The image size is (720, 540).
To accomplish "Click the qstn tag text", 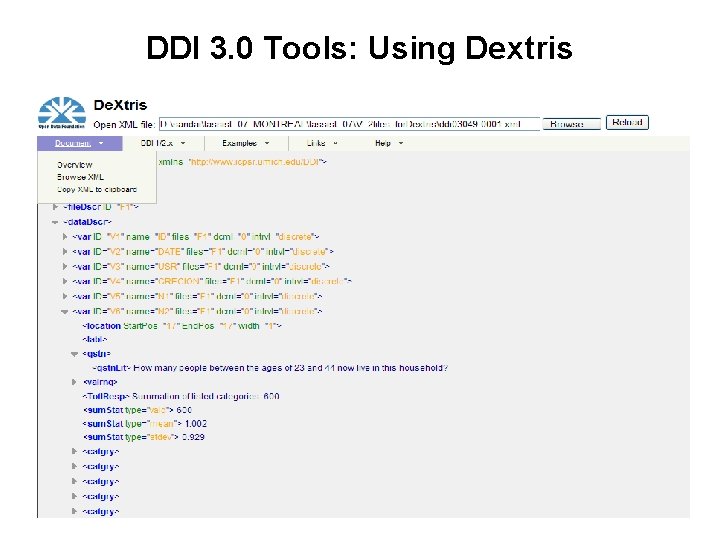I will 97,354.
